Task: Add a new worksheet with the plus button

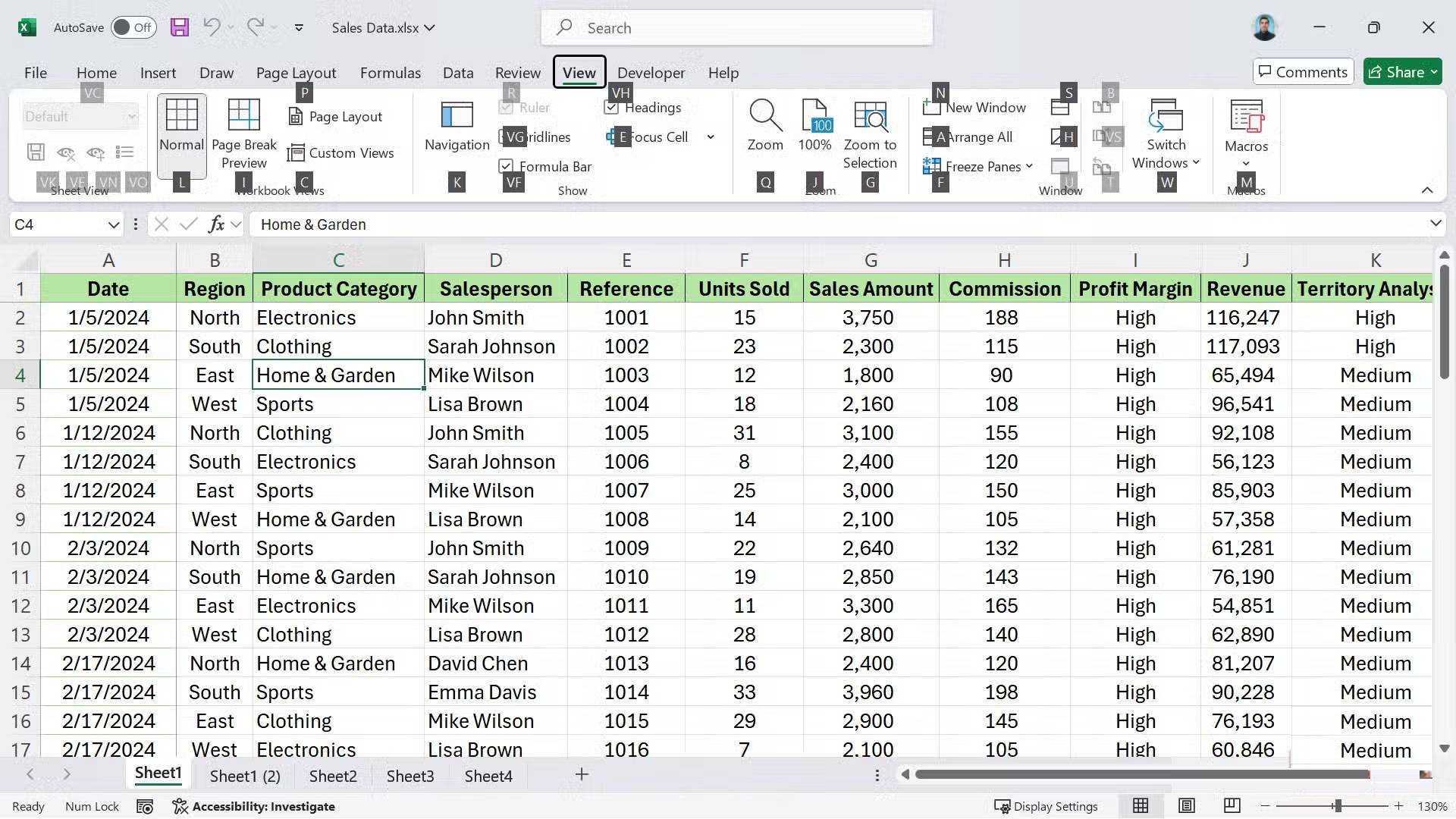Action: click(x=581, y=775)
